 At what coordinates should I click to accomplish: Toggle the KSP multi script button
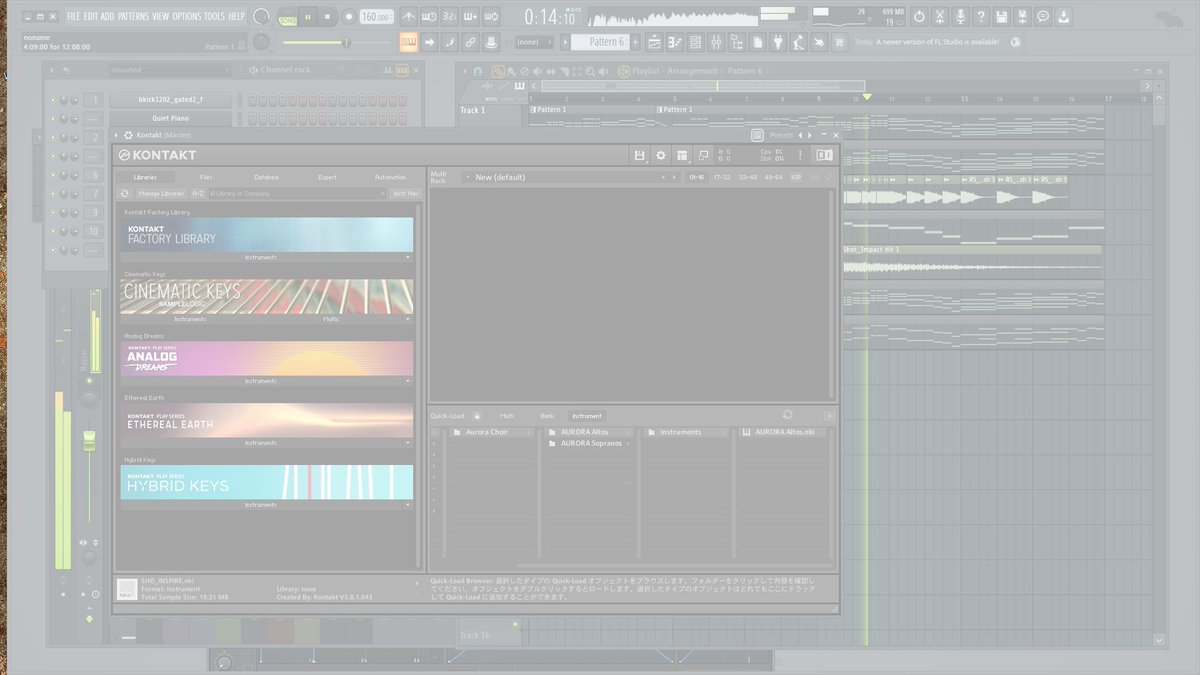[796, 177]
